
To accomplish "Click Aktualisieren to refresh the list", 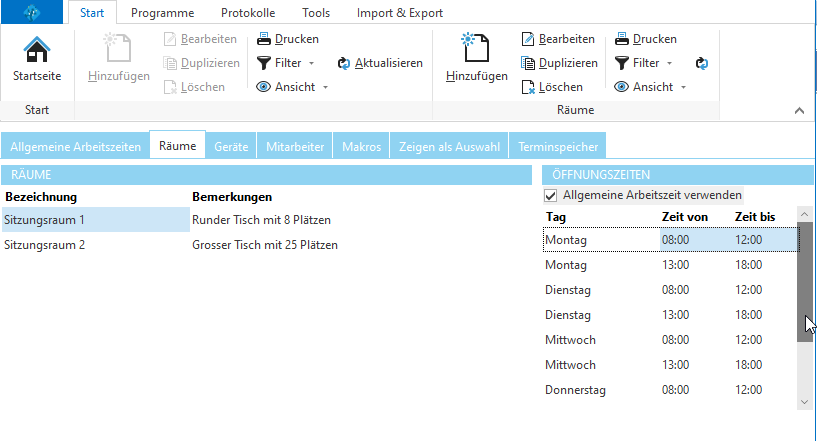I will click(x=380, y=63).
